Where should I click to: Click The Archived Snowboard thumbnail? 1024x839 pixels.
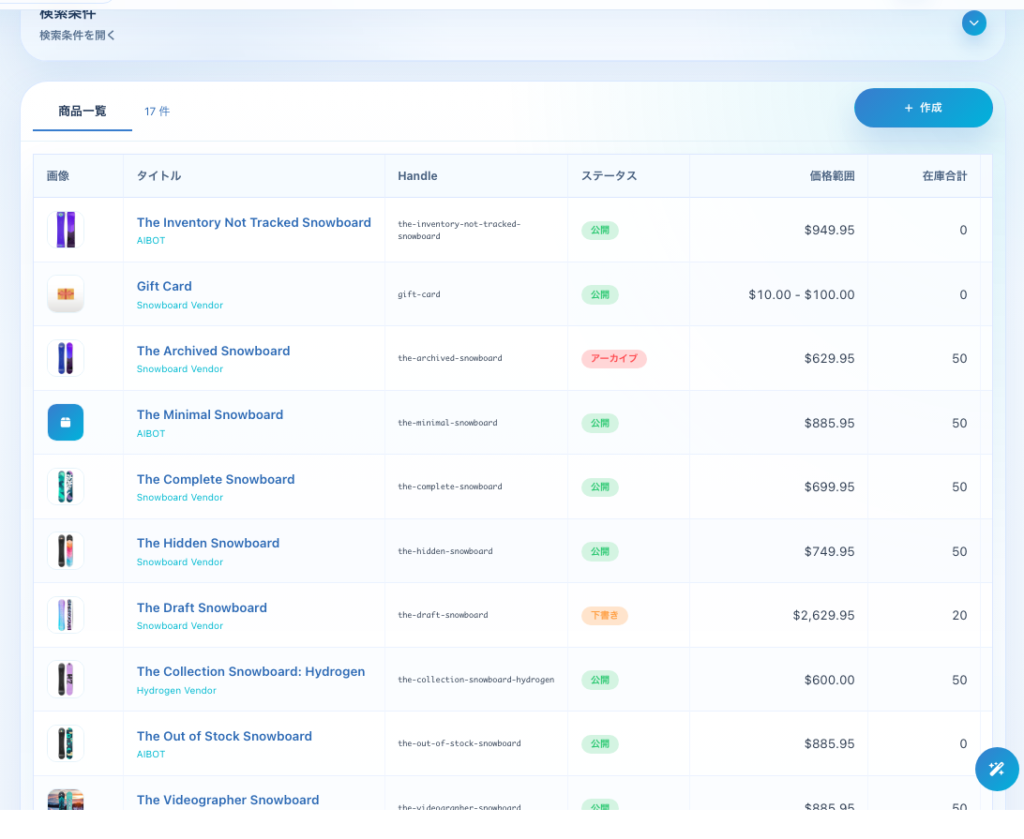click(x=65, y=358)
